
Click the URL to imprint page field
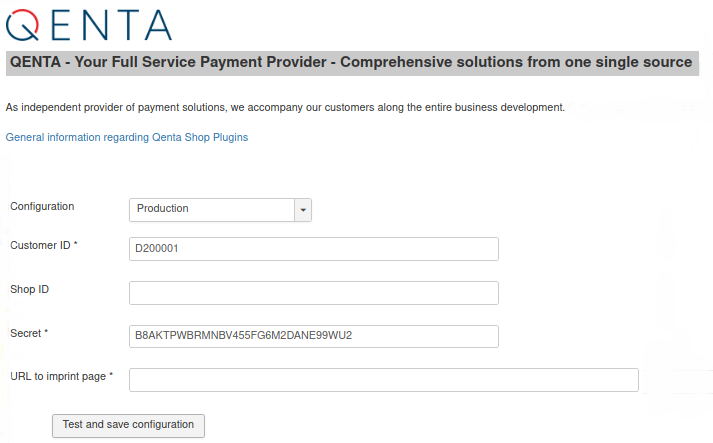click(384, 380)
